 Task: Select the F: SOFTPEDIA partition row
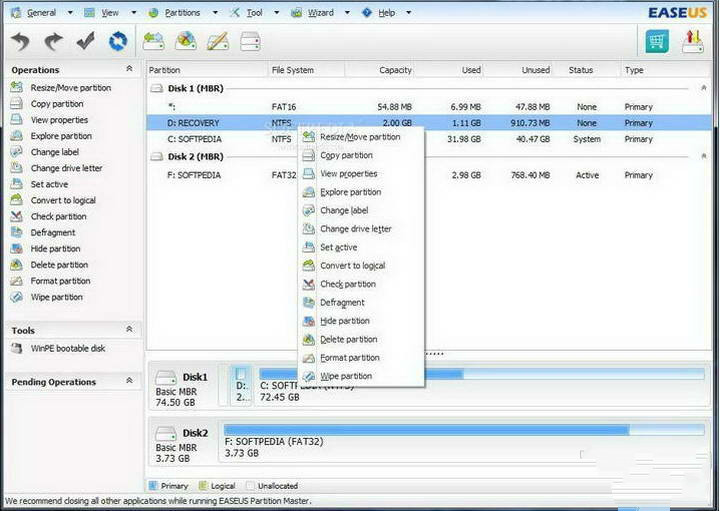pos(195,175)
